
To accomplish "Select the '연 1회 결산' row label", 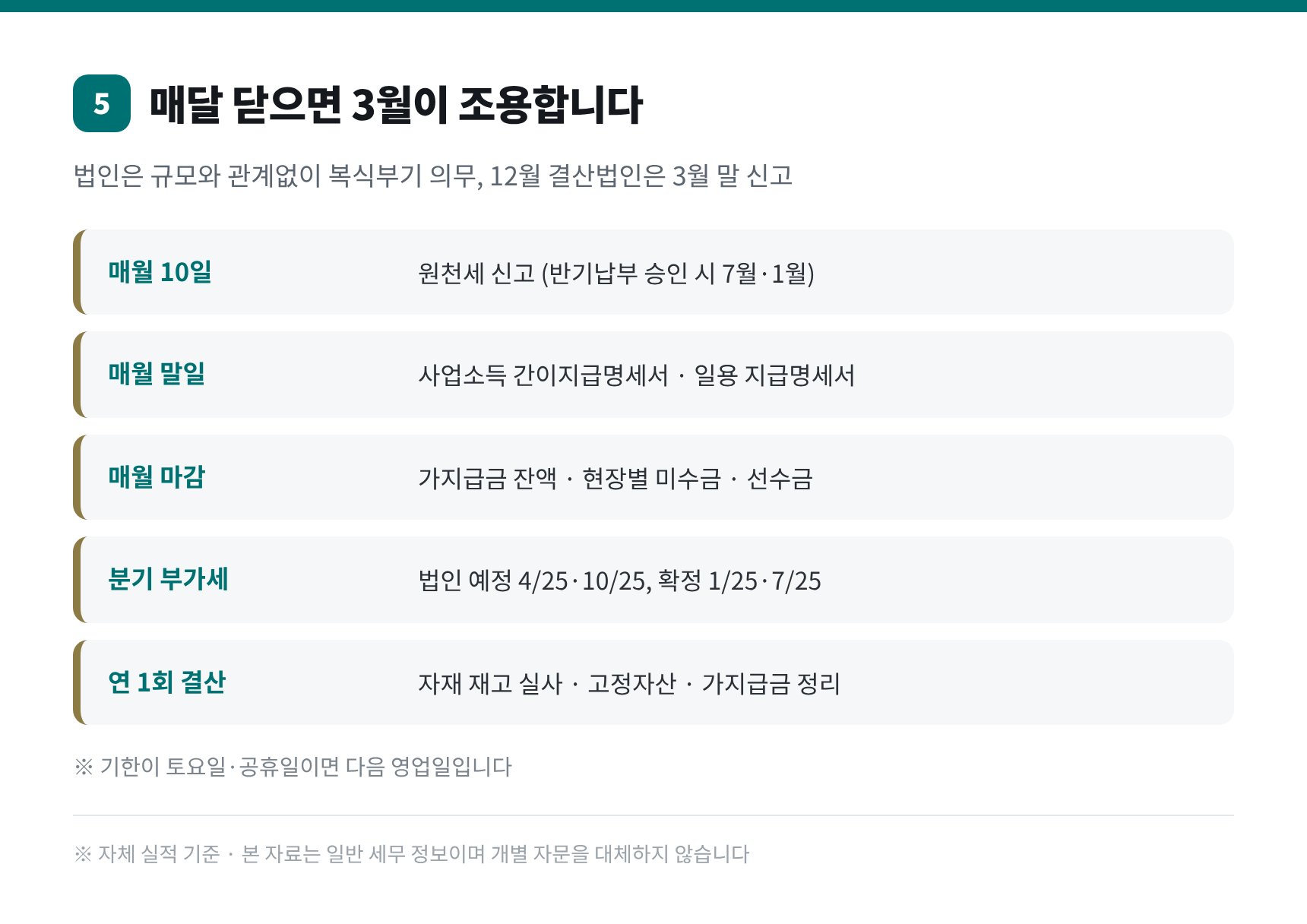I will point(166,682).
